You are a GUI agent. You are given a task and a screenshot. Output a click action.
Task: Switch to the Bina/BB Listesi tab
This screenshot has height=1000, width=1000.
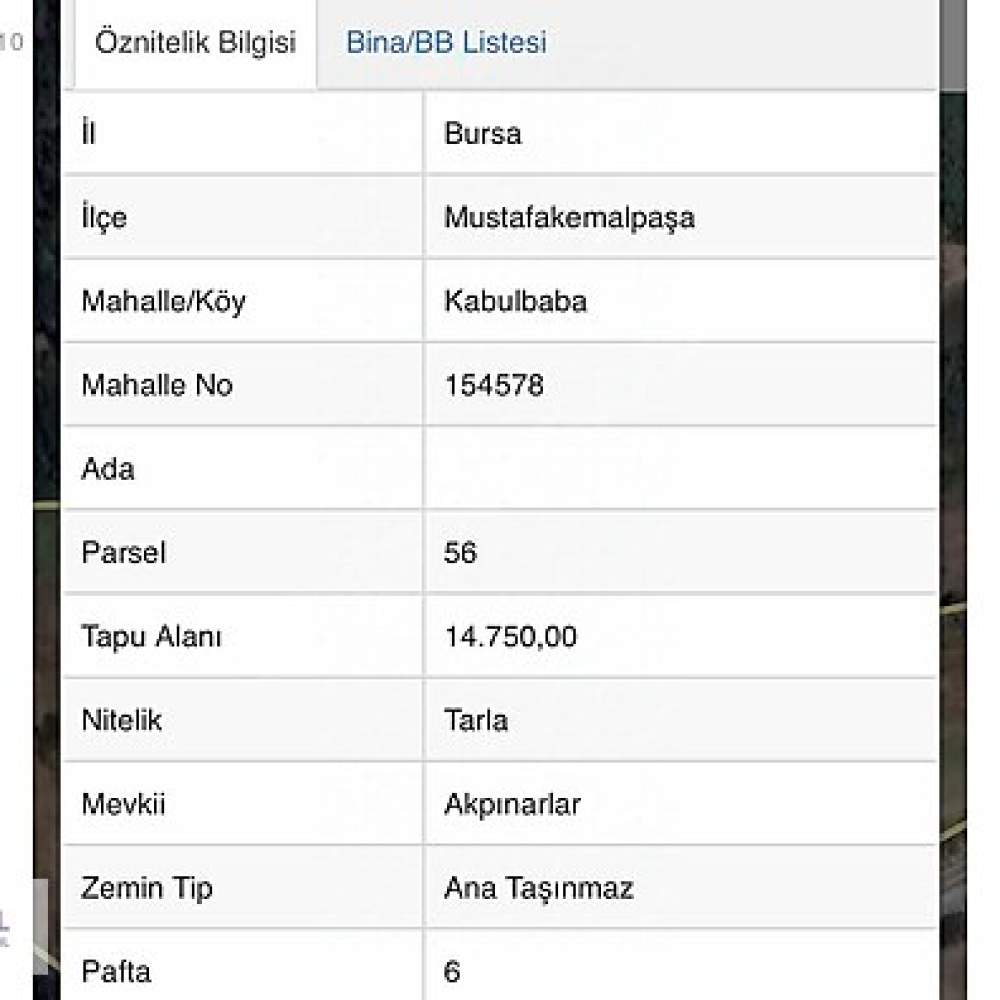tap(446, 42)
